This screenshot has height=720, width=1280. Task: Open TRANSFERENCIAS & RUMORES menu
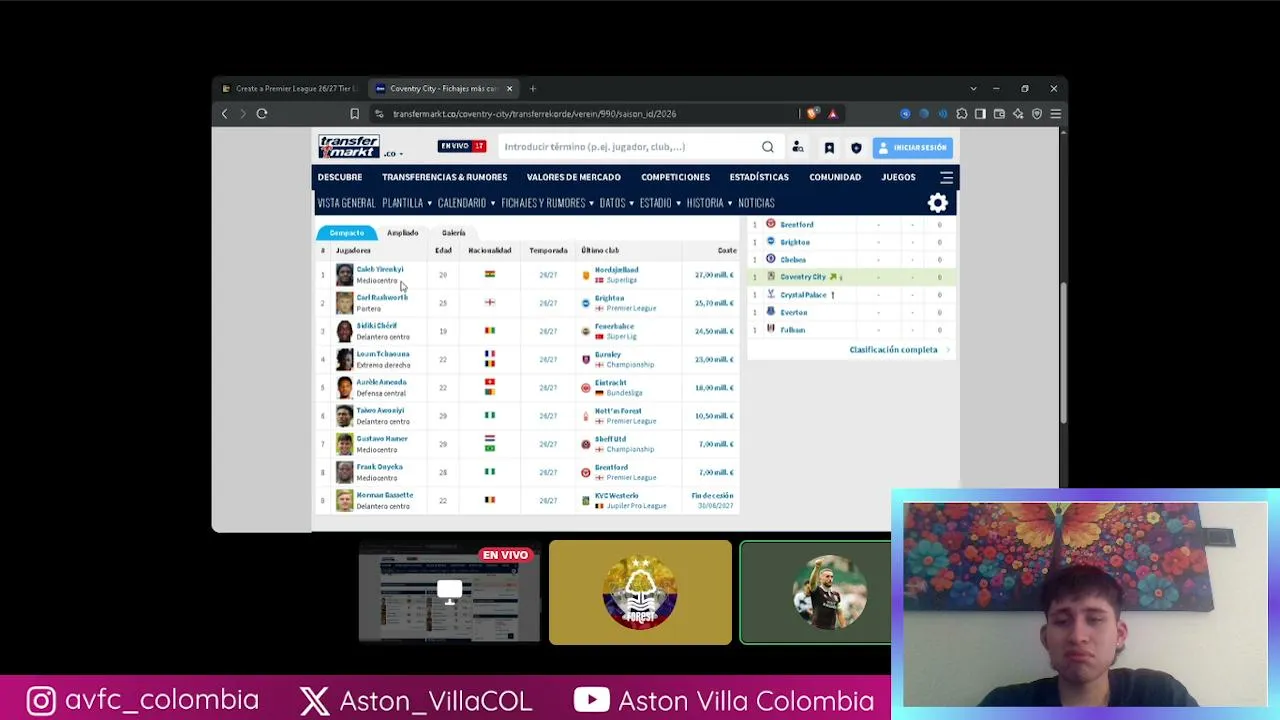point(444,177)
